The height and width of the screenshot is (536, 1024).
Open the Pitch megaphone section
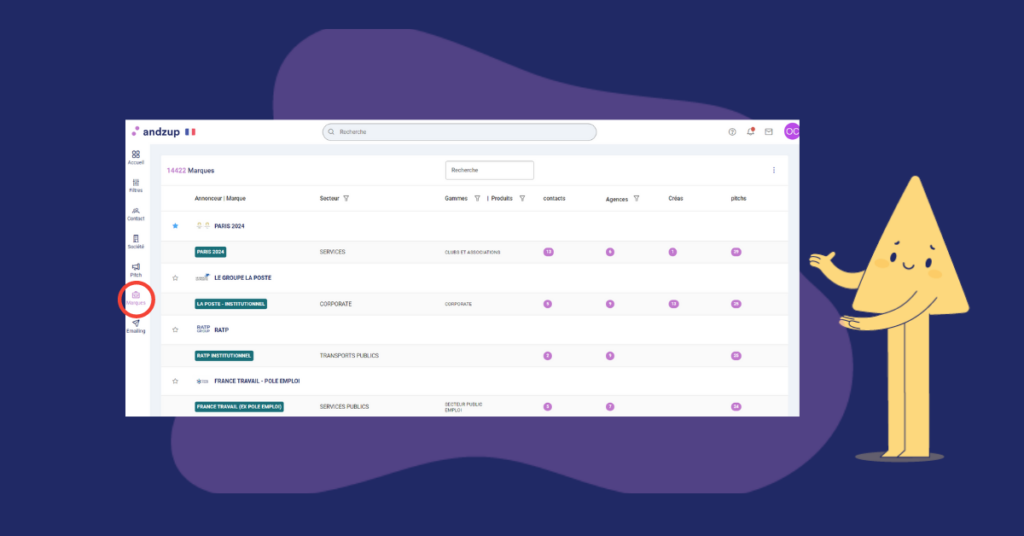coord(136,270)
